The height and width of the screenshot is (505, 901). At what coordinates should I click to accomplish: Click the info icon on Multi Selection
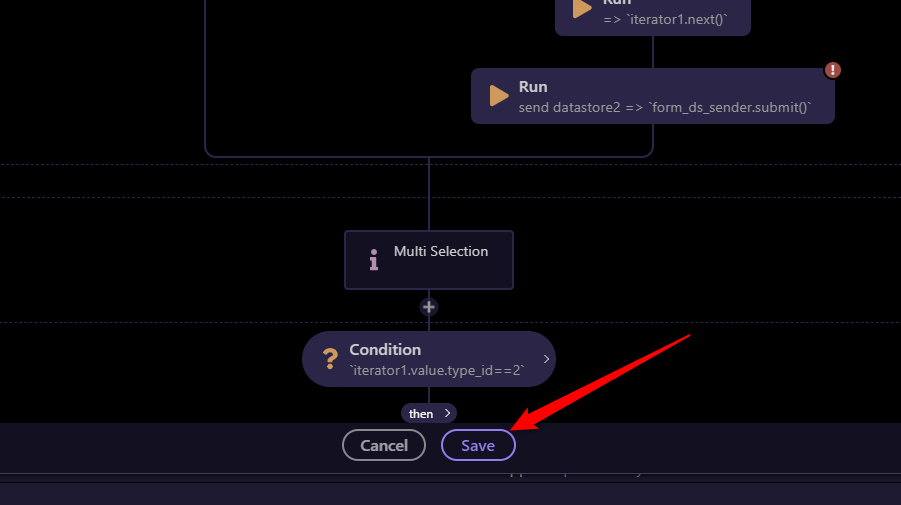[x=374, y=261]
